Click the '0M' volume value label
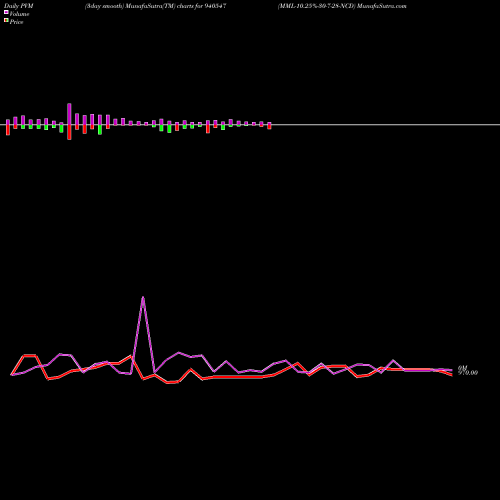Viewport: 500px width, 500px height. (x=462, y=368)
